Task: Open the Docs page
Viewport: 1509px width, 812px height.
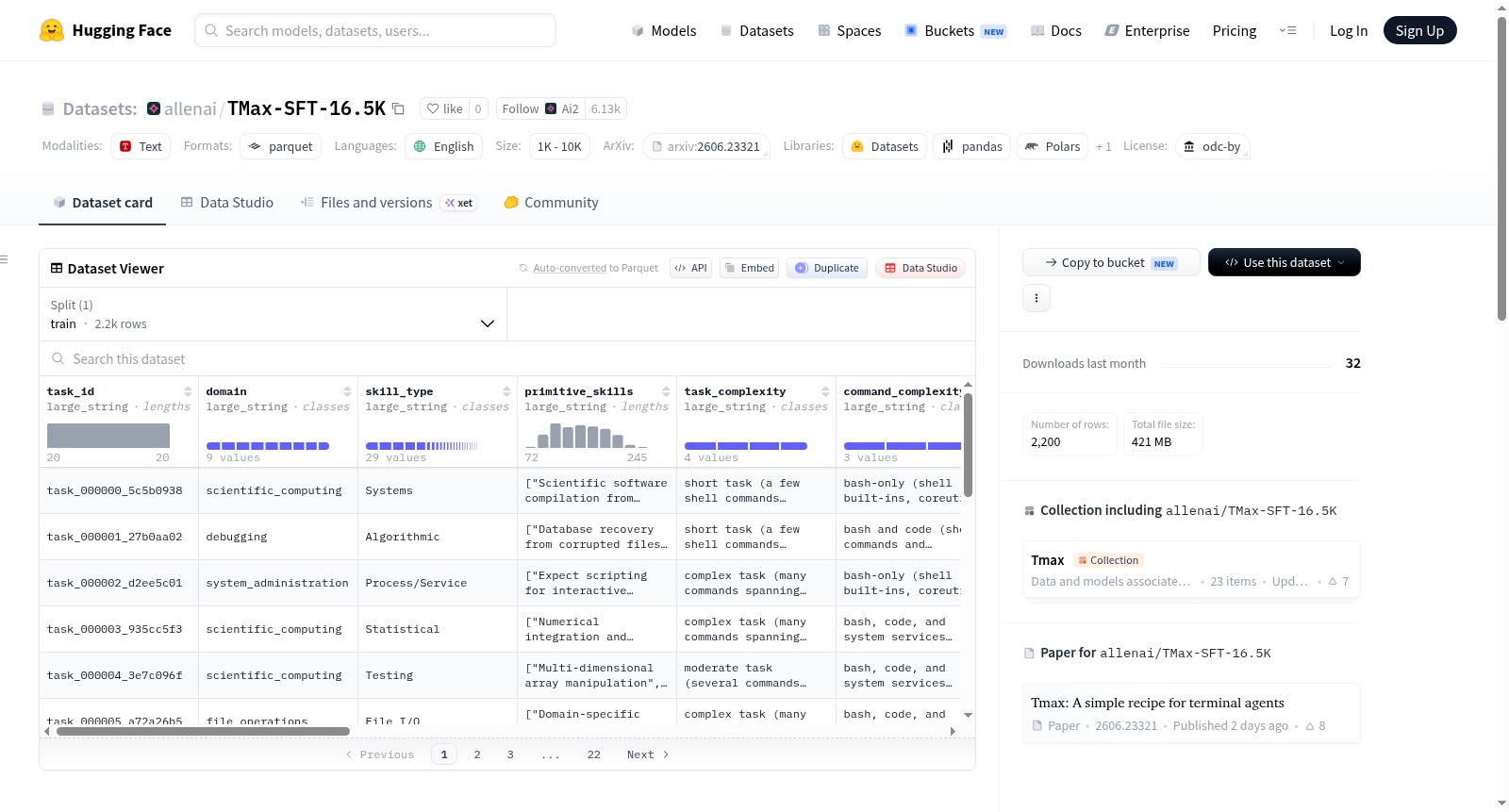Action: (1056, 30)
